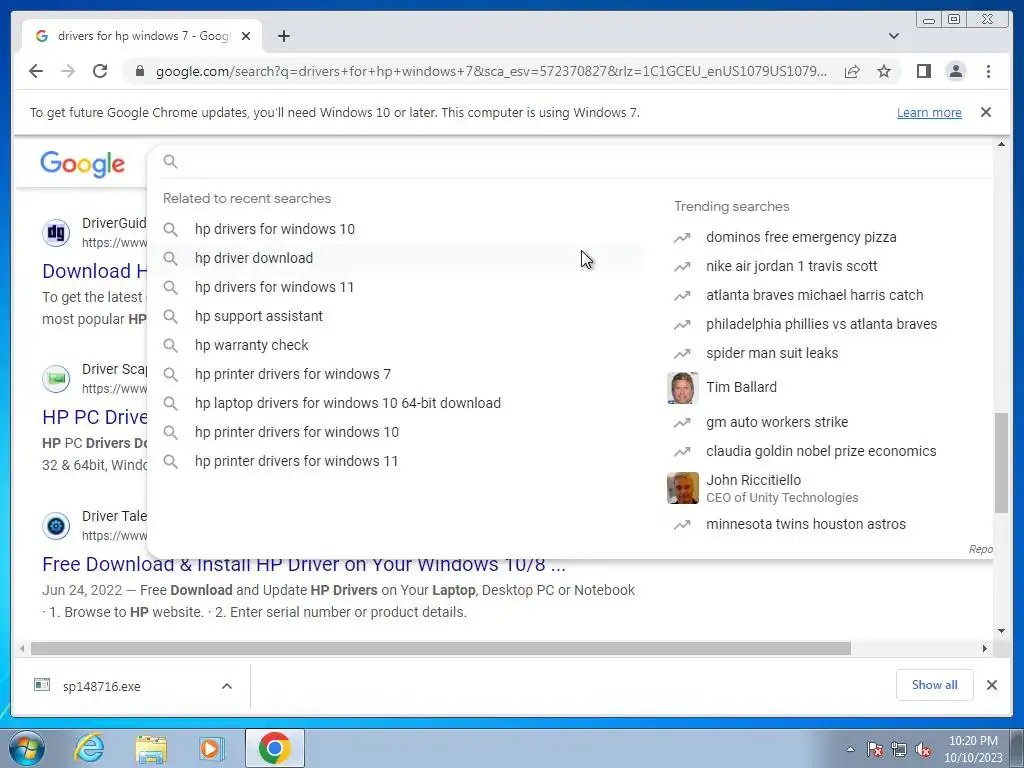Screen dimensions: 1024x768
Task: Click the horizontal scrollbar thumb
Action: coord(441,648)
